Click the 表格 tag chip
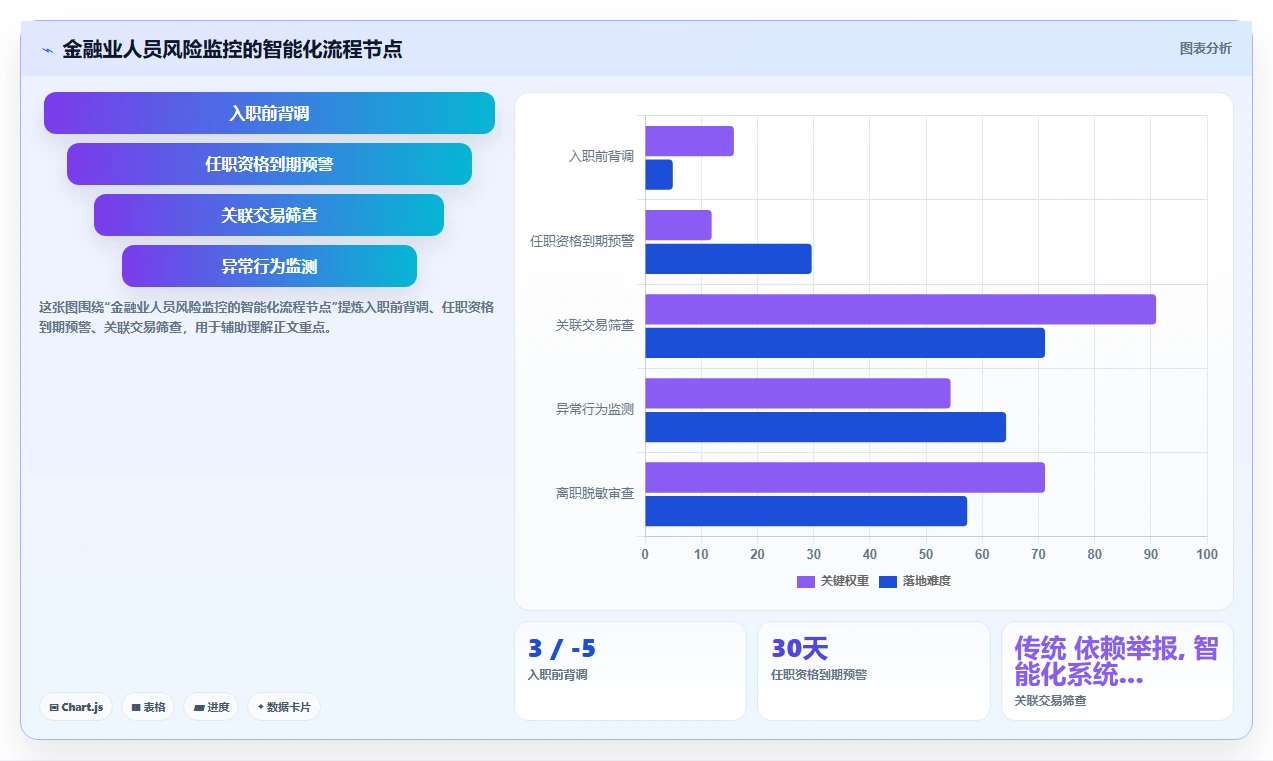The width and height of the screenshot is (1273, 761). coord(148,707)
